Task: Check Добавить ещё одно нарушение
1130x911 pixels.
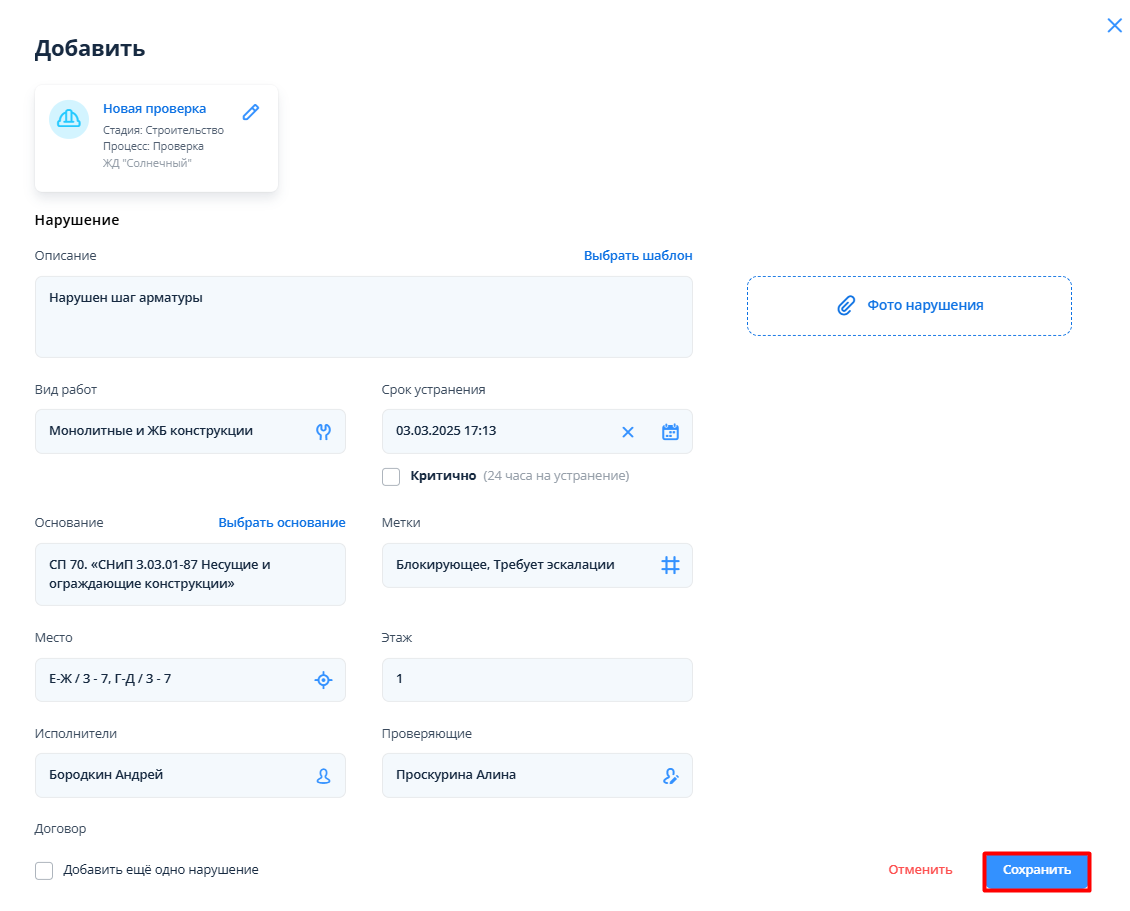Action: 44,870
